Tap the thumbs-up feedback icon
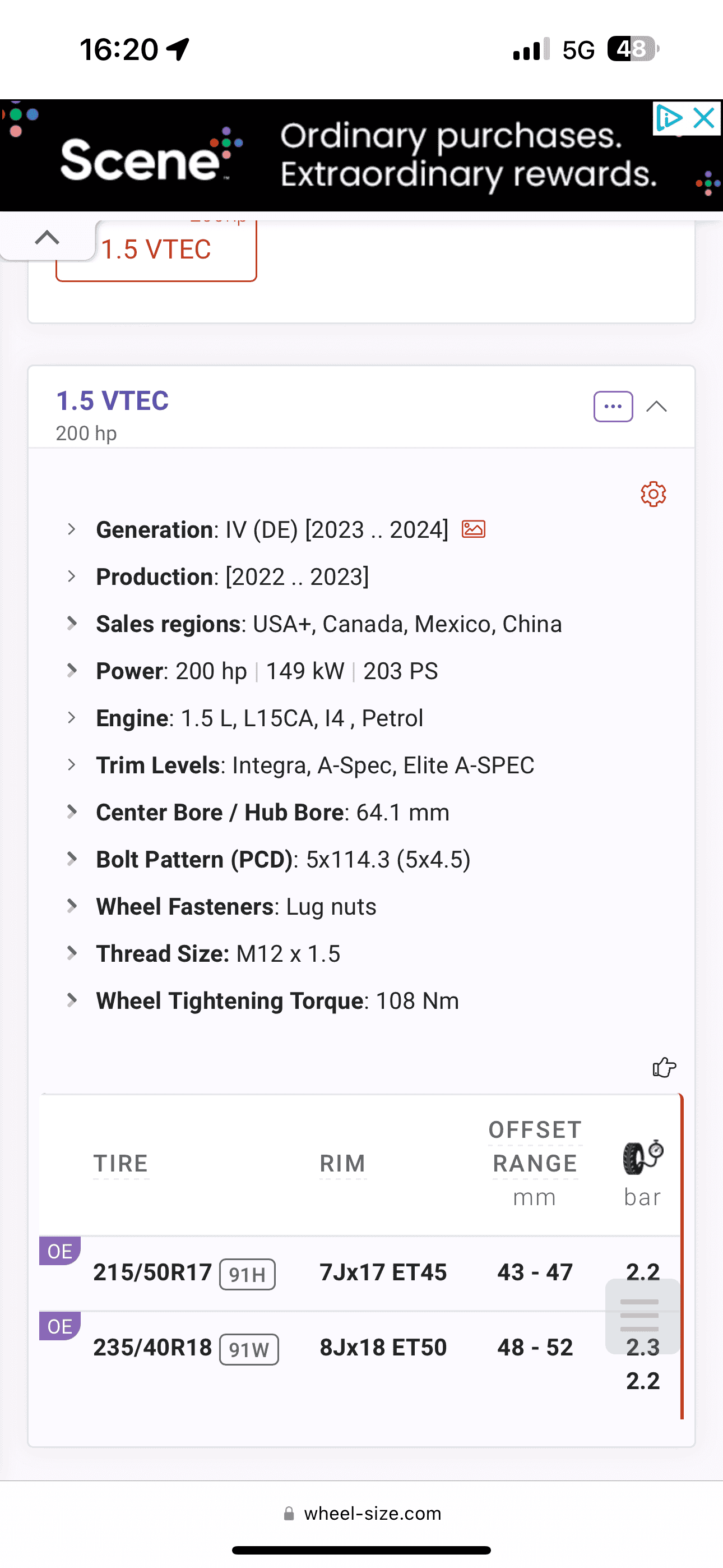The height and width of the screenshot is (1568, 723). click(664, 1067)
